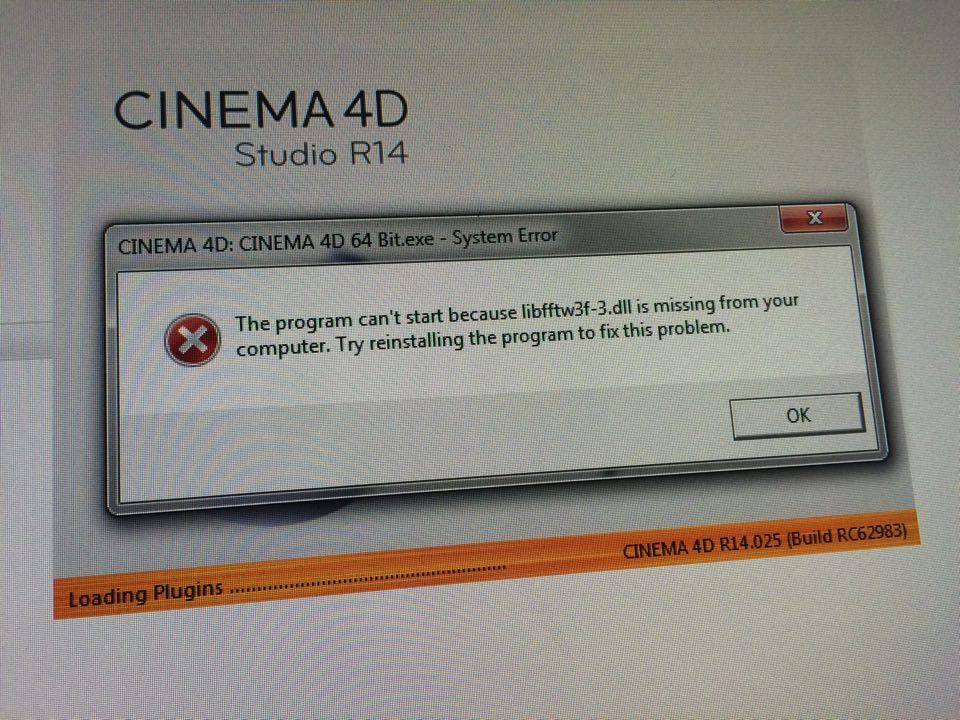Click the CINEMA 4D R14.025 version text
Viewport: 960px width, 720px height.
tap(702, 544)
